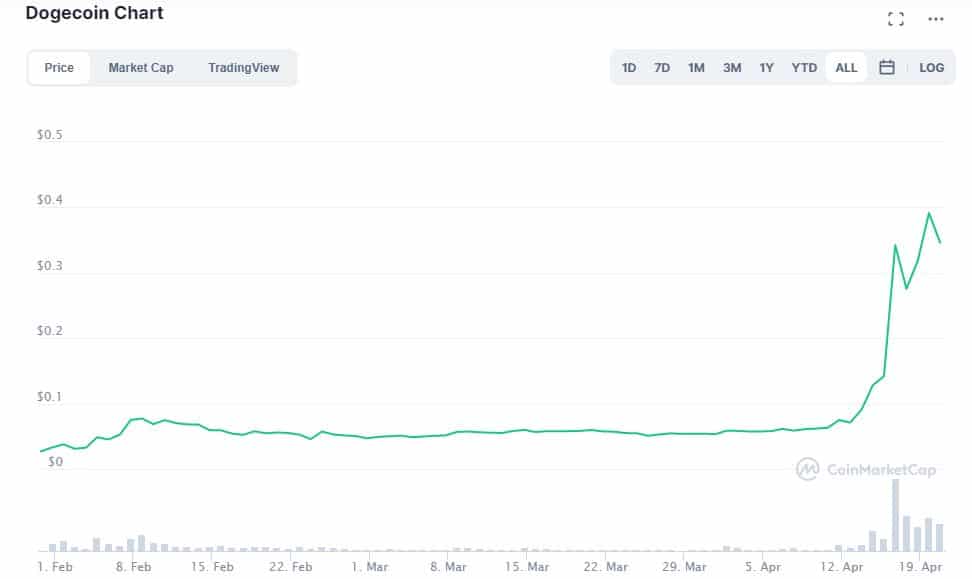The width and height of the screenshot is (972, 579).
Task: Select the 3M time range
Action: click(732, 68)
